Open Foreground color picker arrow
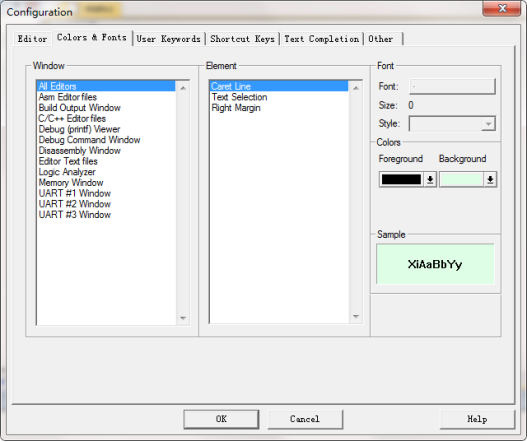 [430, 179]
